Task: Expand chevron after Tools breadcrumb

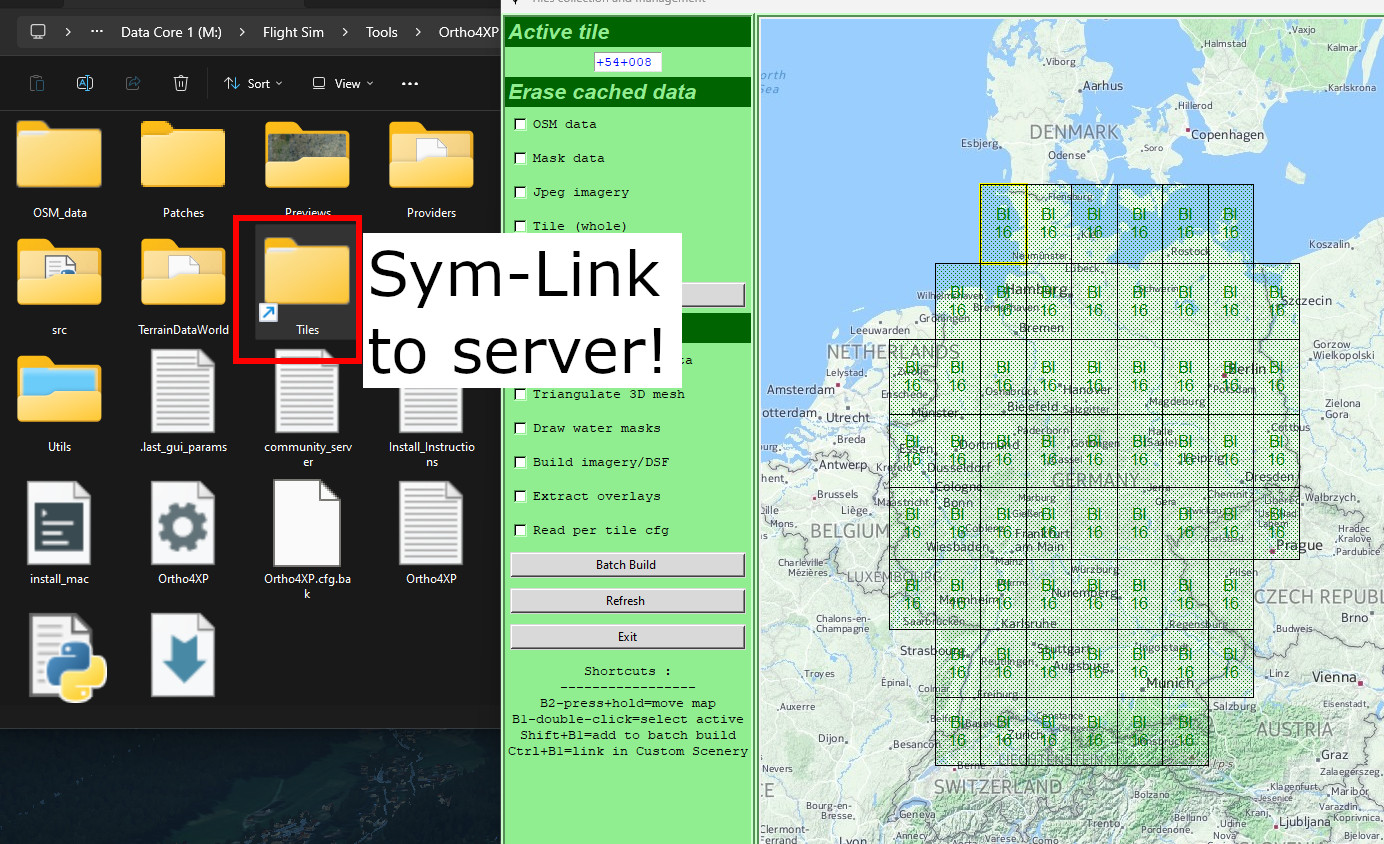Action: click(x=418, y=32)
